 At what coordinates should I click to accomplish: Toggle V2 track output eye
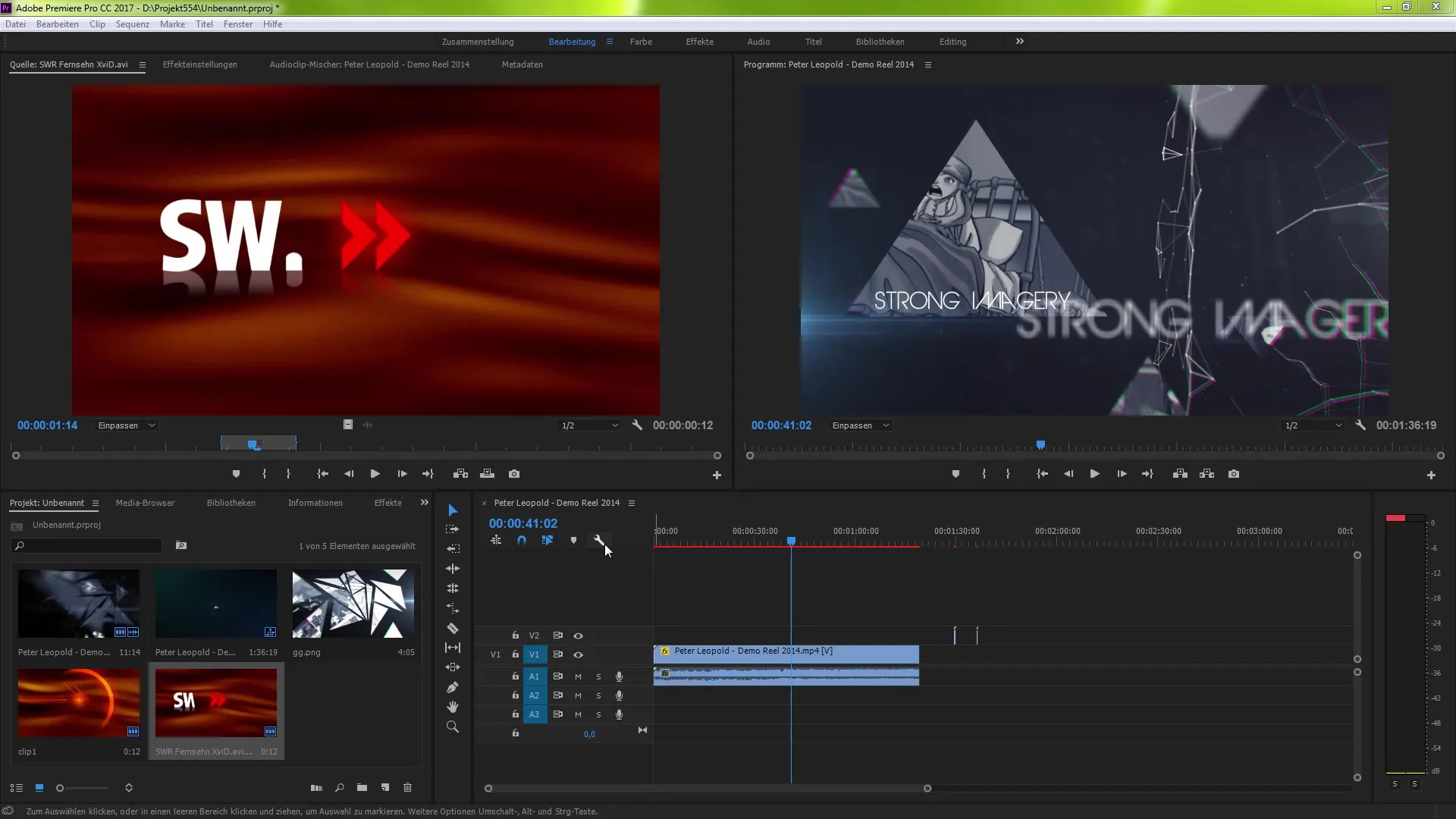[x=578, y=636]
